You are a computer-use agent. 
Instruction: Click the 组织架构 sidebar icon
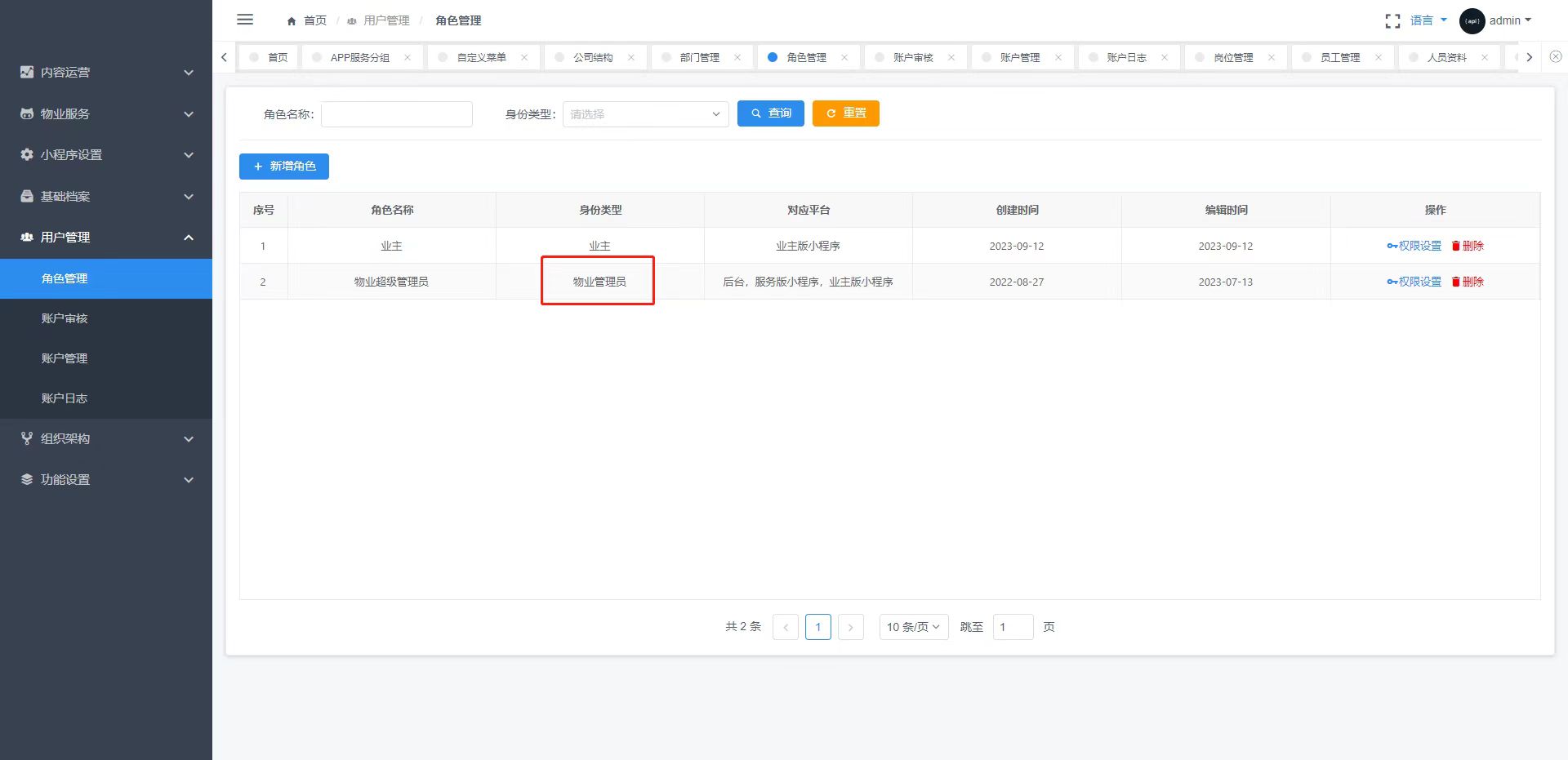click(27, 438)
